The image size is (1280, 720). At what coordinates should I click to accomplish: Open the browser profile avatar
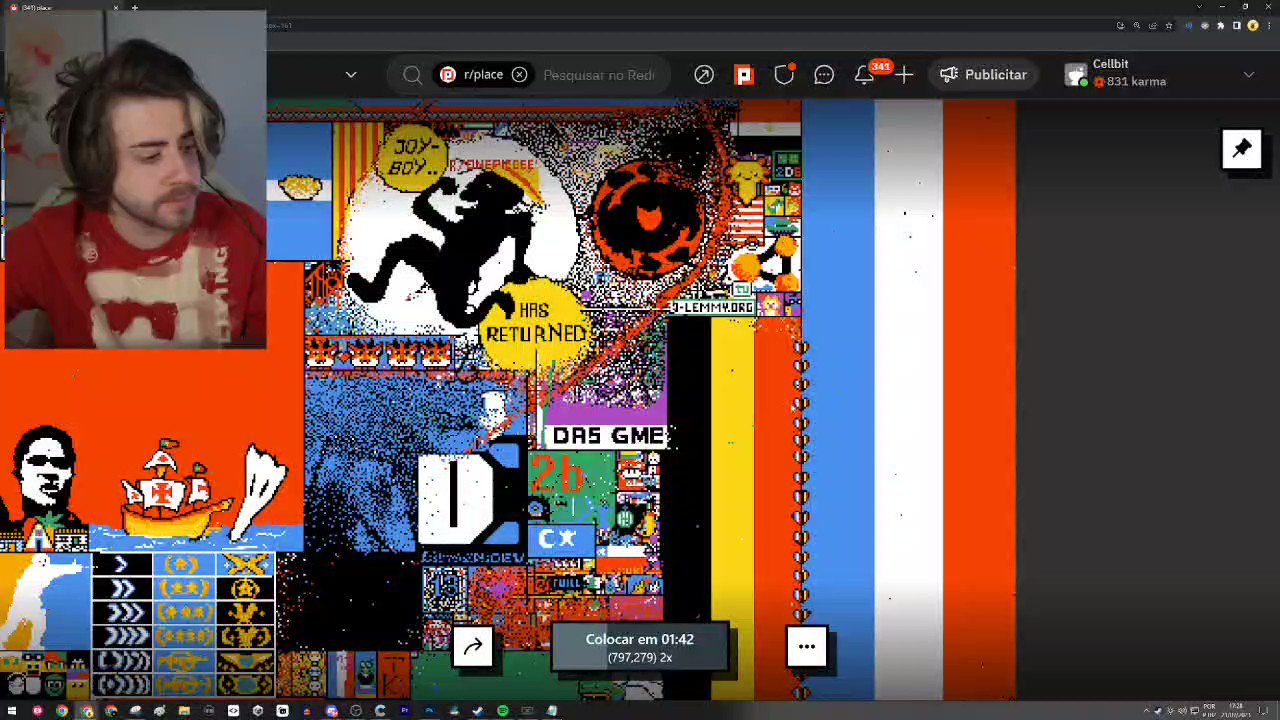tap(1253, 26)
